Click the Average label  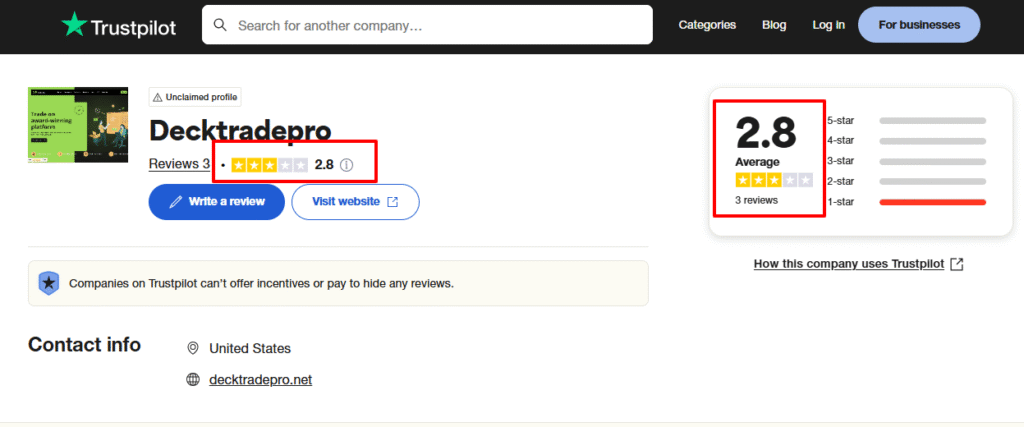tap(758, 162)
